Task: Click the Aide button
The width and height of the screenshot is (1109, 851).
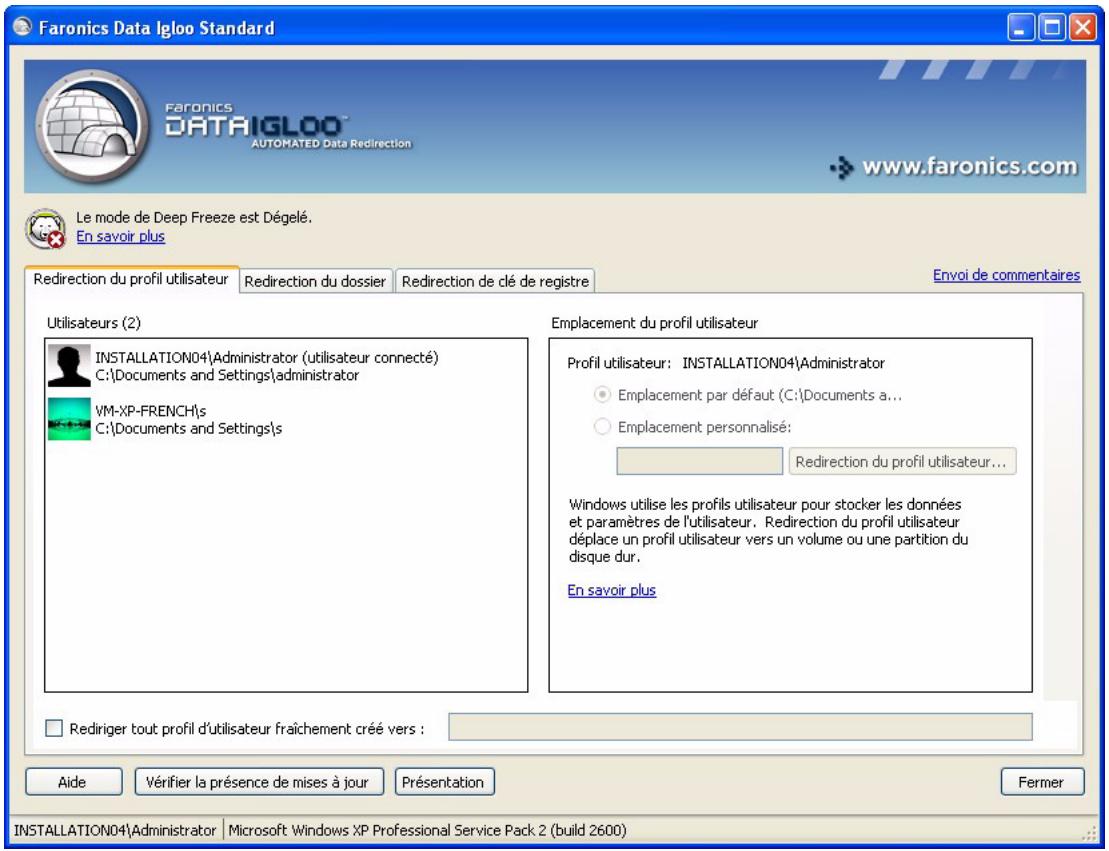Action: point(74,782)
